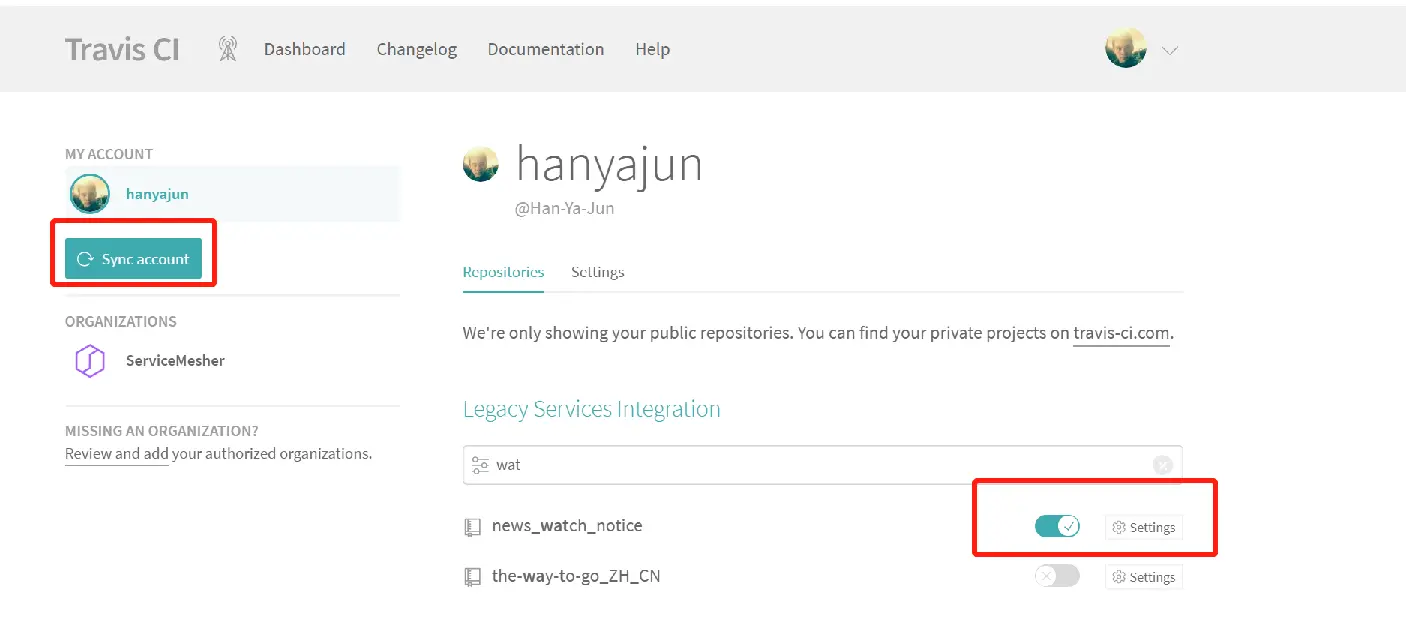Open Settings for the-way-to-go_ZH_CN
Image resolution: width=1406 pixels, height=621 pixels.
click(1144, 577)
